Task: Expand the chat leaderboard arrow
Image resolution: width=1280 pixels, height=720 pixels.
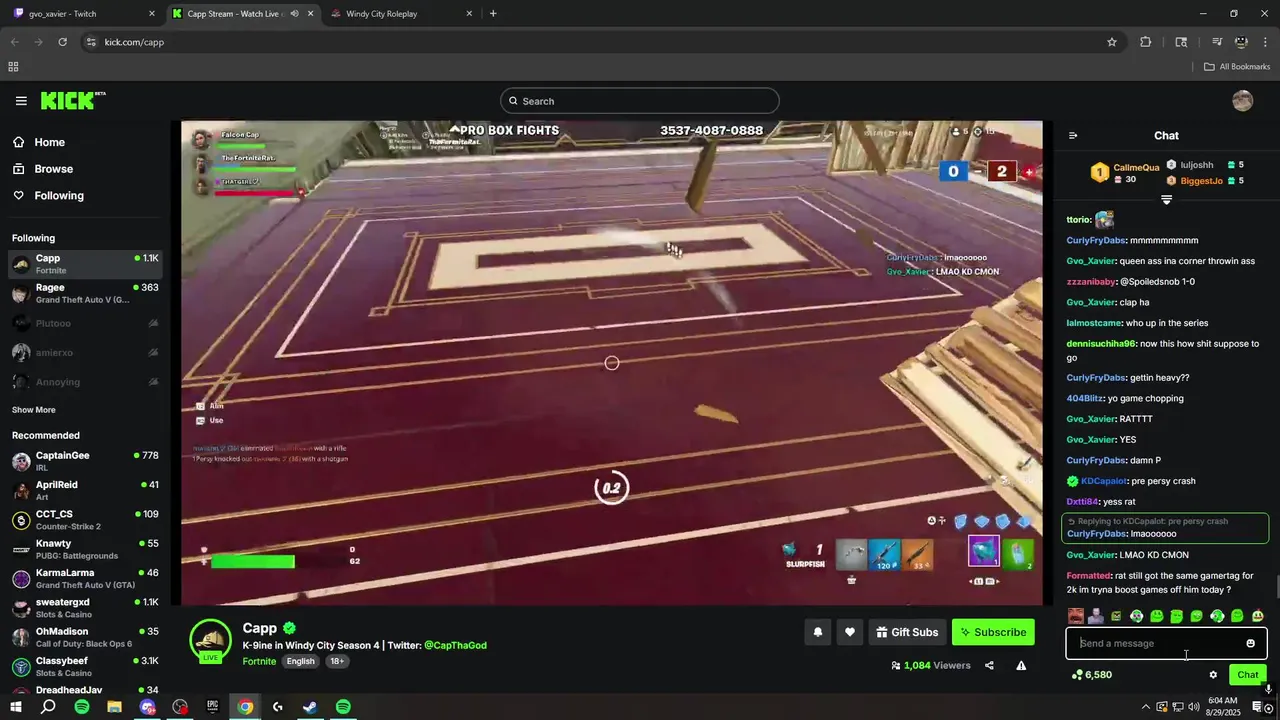Action: (x=1166, y=200)
